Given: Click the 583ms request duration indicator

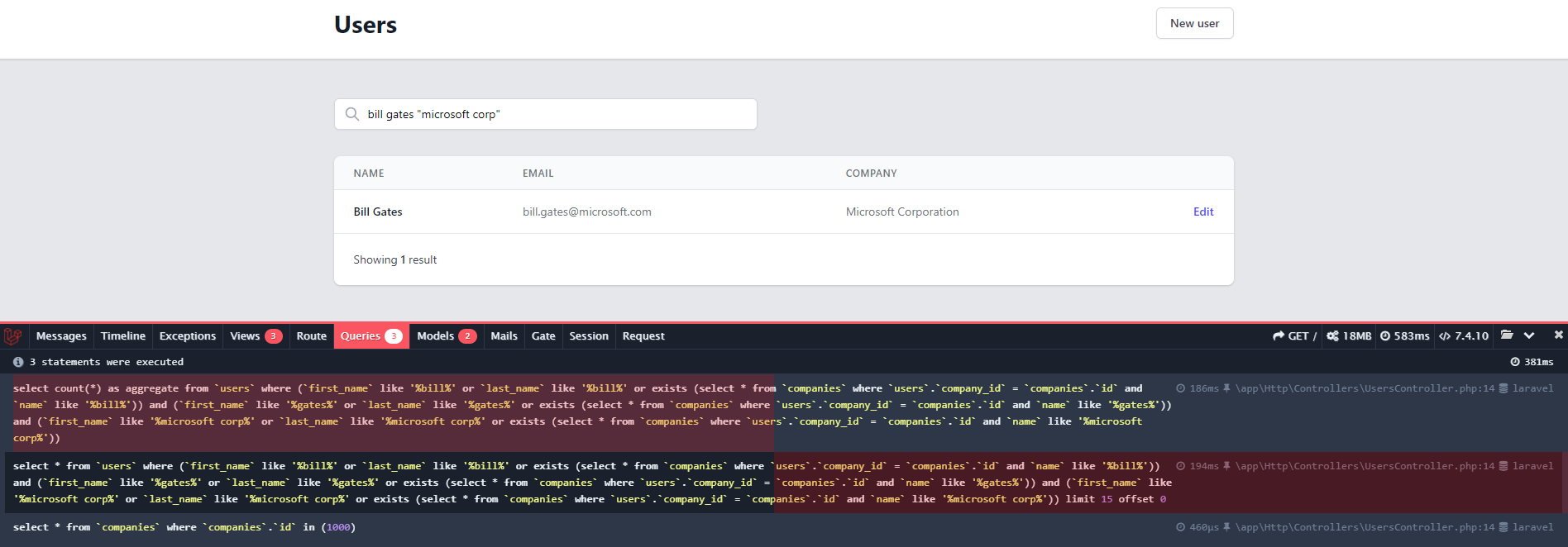Looking at the screenshot, I should pos(1404,336).
